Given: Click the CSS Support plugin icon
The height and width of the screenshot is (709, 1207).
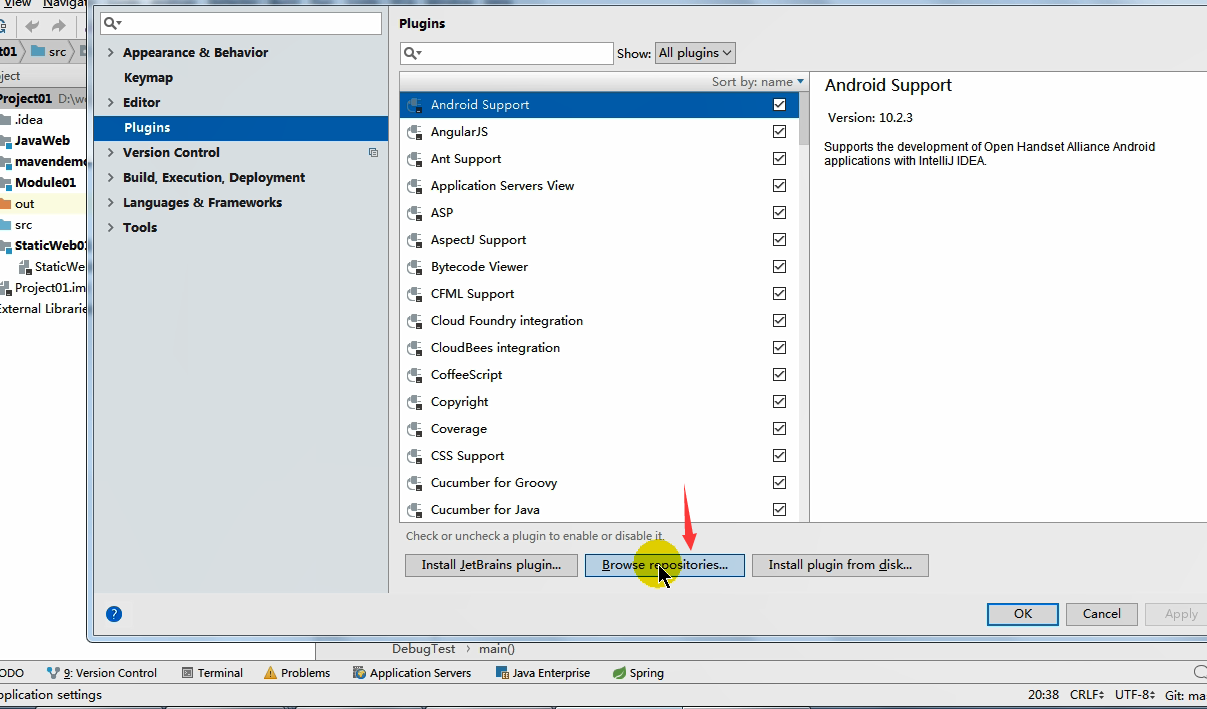Looking at the screenshot, I should tap(415, 456).
